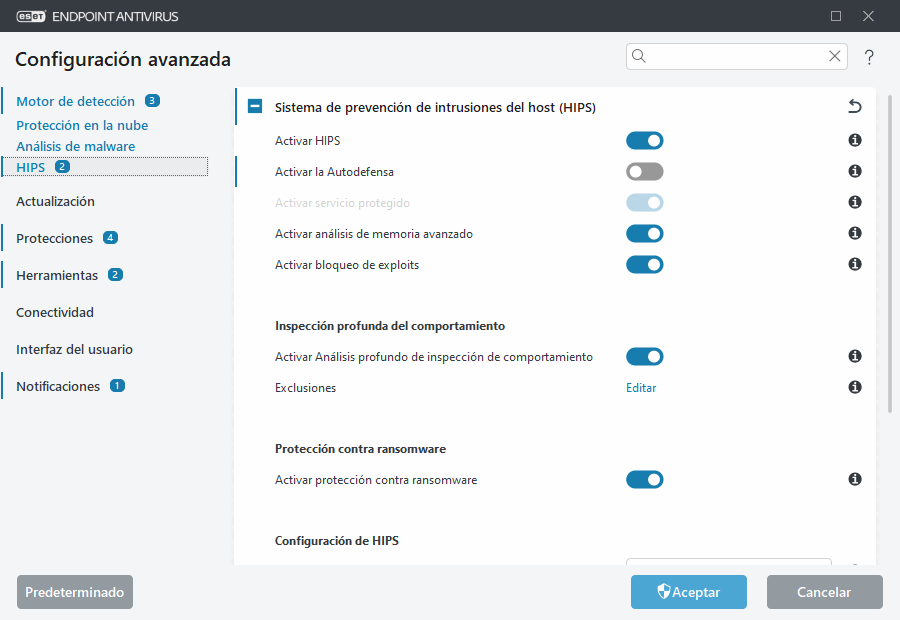Toggle the Activar HIPS switch
The image size is (900, 620).
click(645, 141)
